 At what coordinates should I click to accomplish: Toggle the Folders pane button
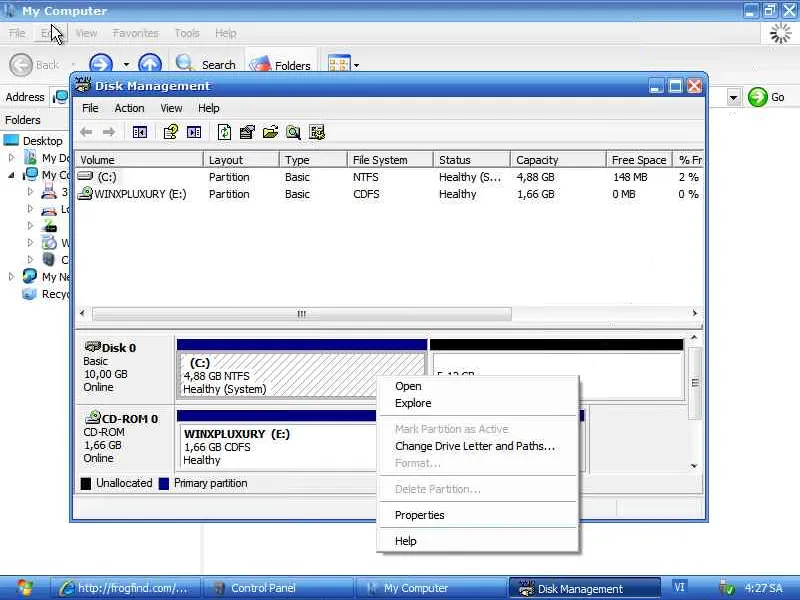pos(280,65)
